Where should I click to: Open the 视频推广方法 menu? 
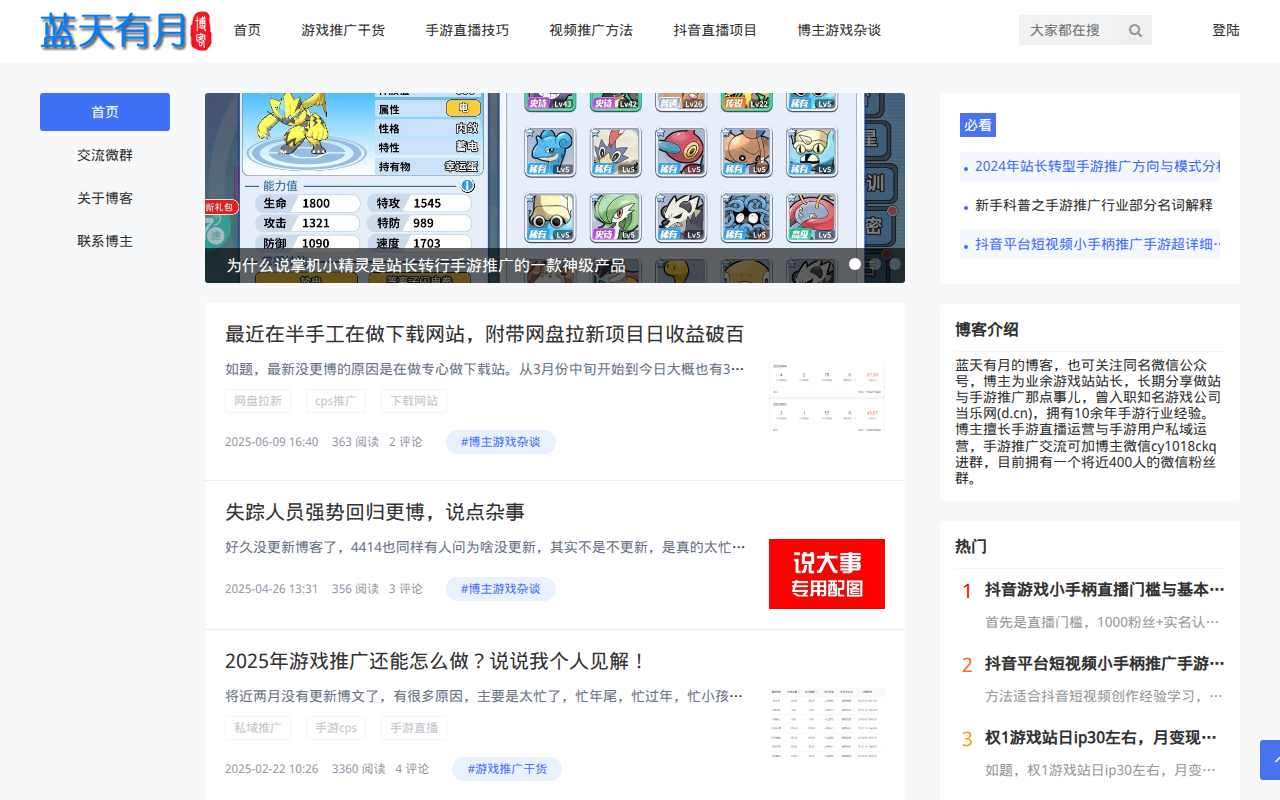[x=591, y=30]
